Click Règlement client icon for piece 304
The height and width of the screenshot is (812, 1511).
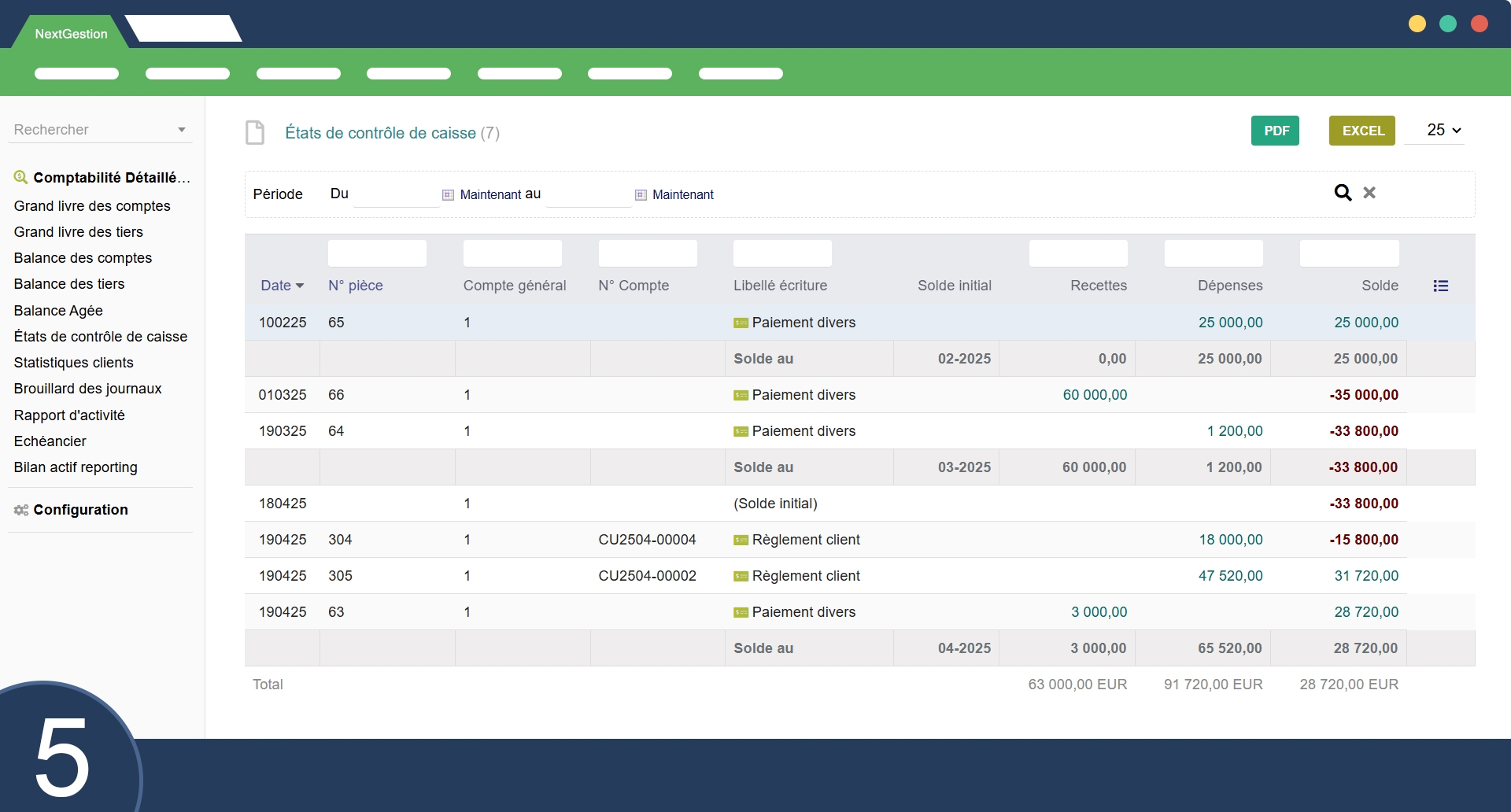741,541
